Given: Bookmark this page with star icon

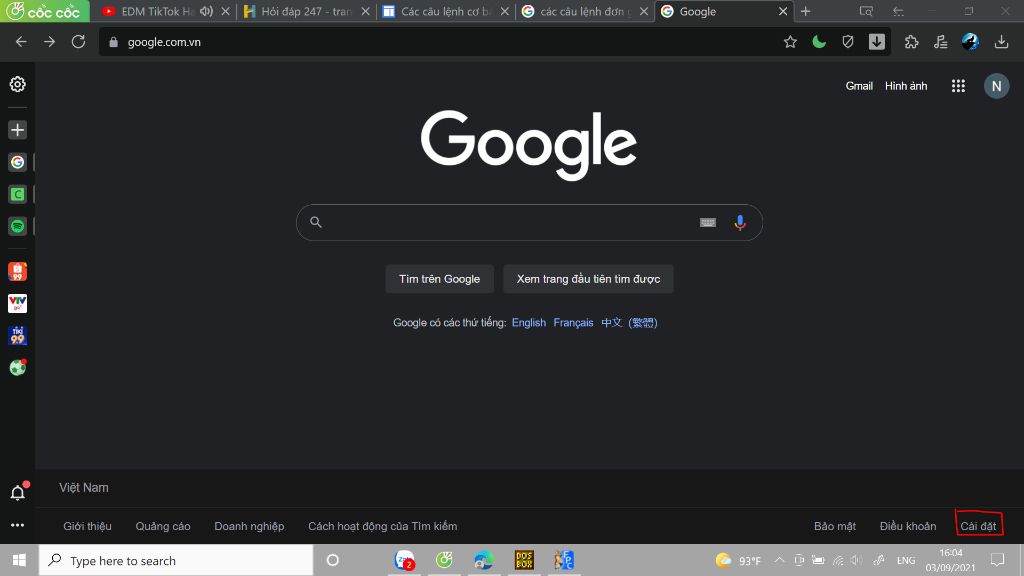Looking at the screenshot, I should (x=790, y=42).
